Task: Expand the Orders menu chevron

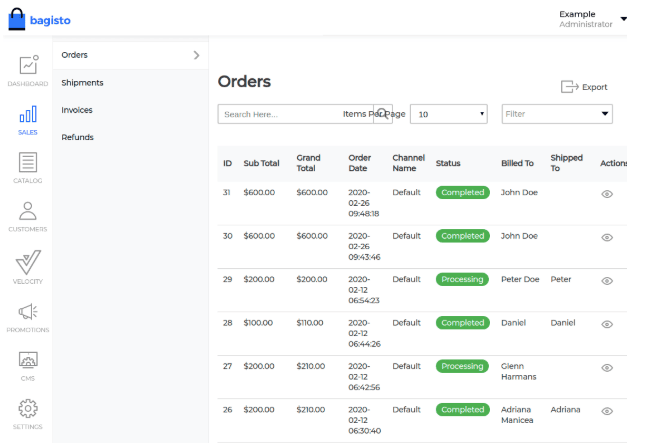Action: [196, 55]
